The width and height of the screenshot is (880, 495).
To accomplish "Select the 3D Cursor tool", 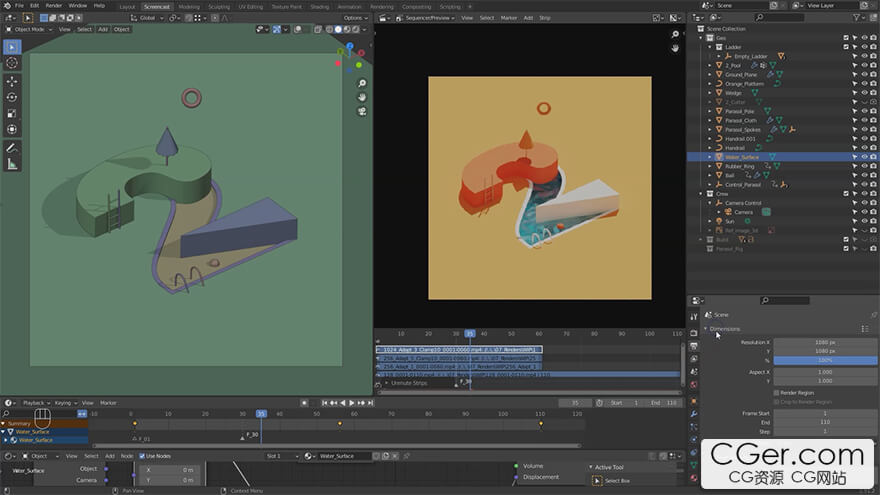I will coord(12,63).
